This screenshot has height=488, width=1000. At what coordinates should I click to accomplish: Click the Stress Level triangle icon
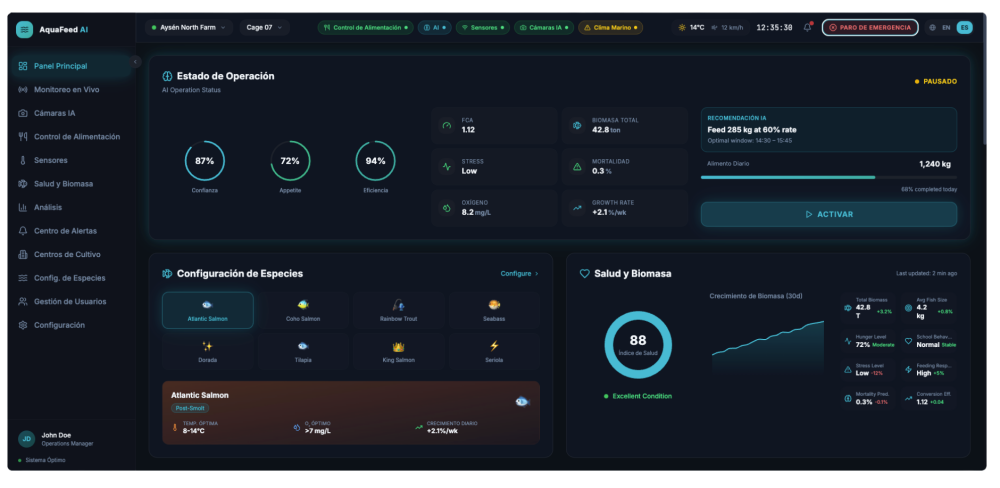click(848, 369)
